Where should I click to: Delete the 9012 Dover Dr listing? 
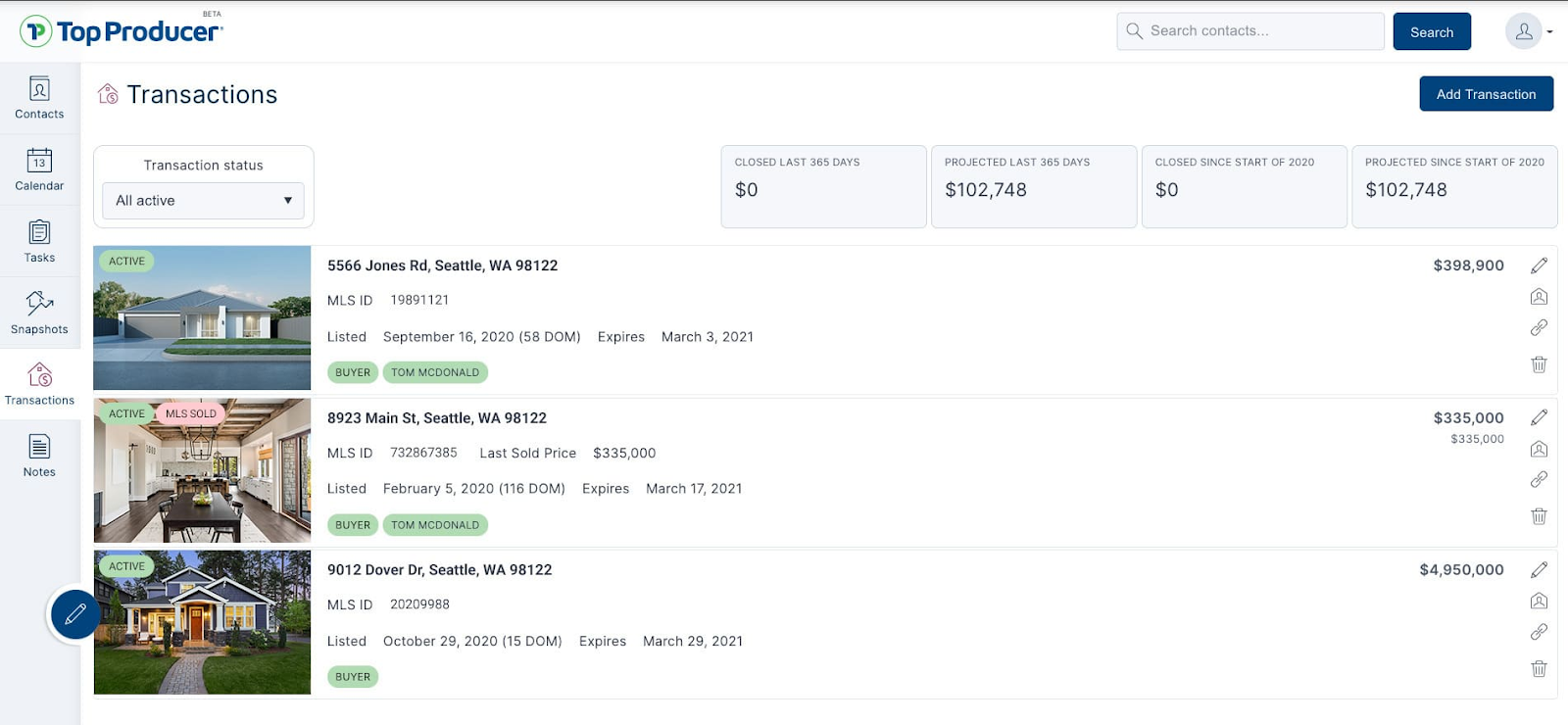click(1539, 669)
